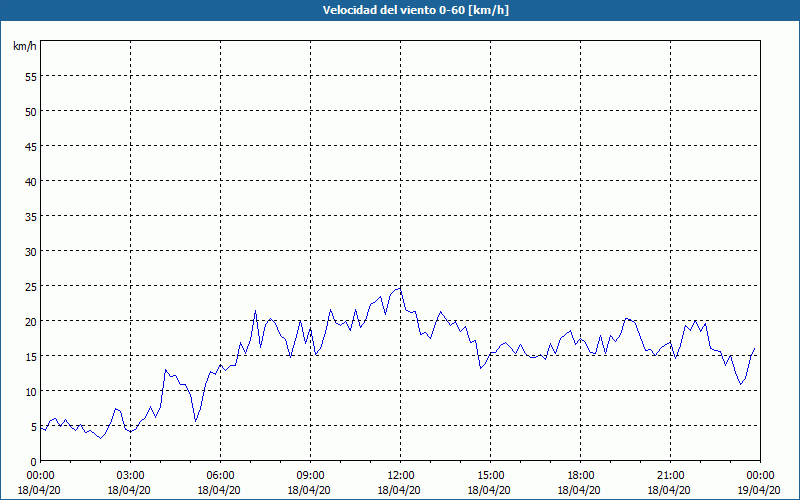Screen dimensions: 800x500
Task: Click the y-axis value 15
Action: pos(31,357)
